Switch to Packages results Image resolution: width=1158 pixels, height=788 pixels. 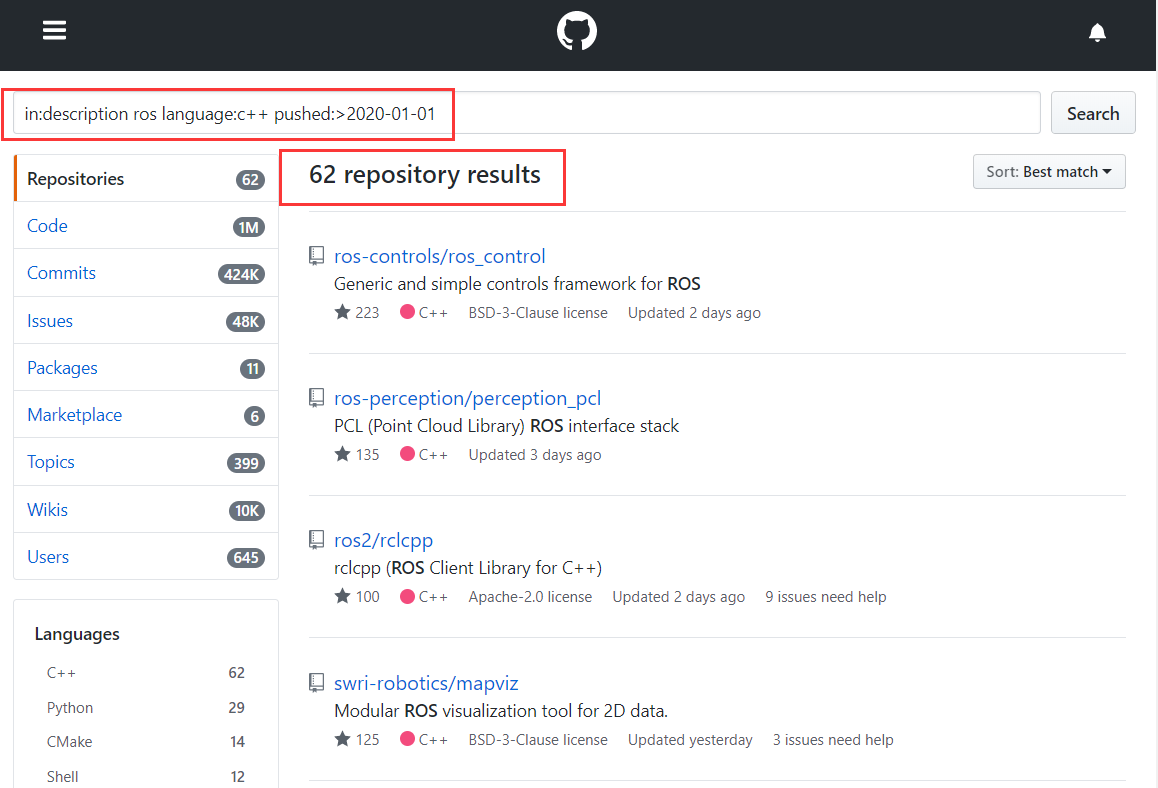146,368
